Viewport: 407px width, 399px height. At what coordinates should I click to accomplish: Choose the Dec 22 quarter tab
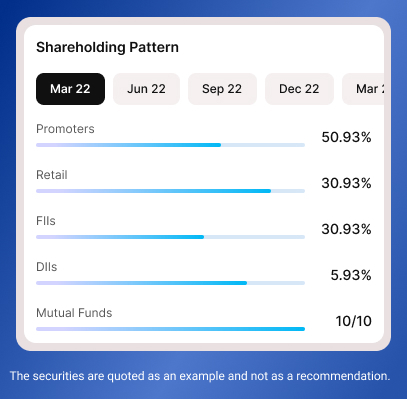tap(299, 89)
